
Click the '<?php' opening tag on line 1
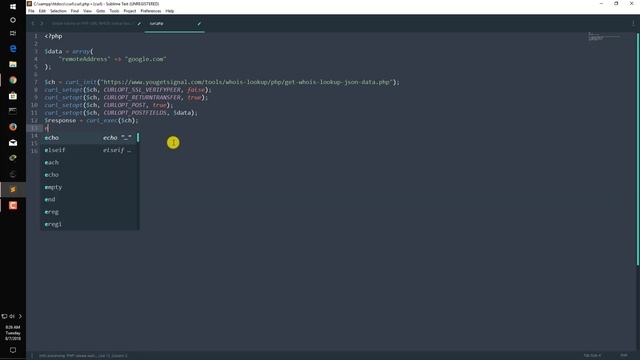coord(53,36)
